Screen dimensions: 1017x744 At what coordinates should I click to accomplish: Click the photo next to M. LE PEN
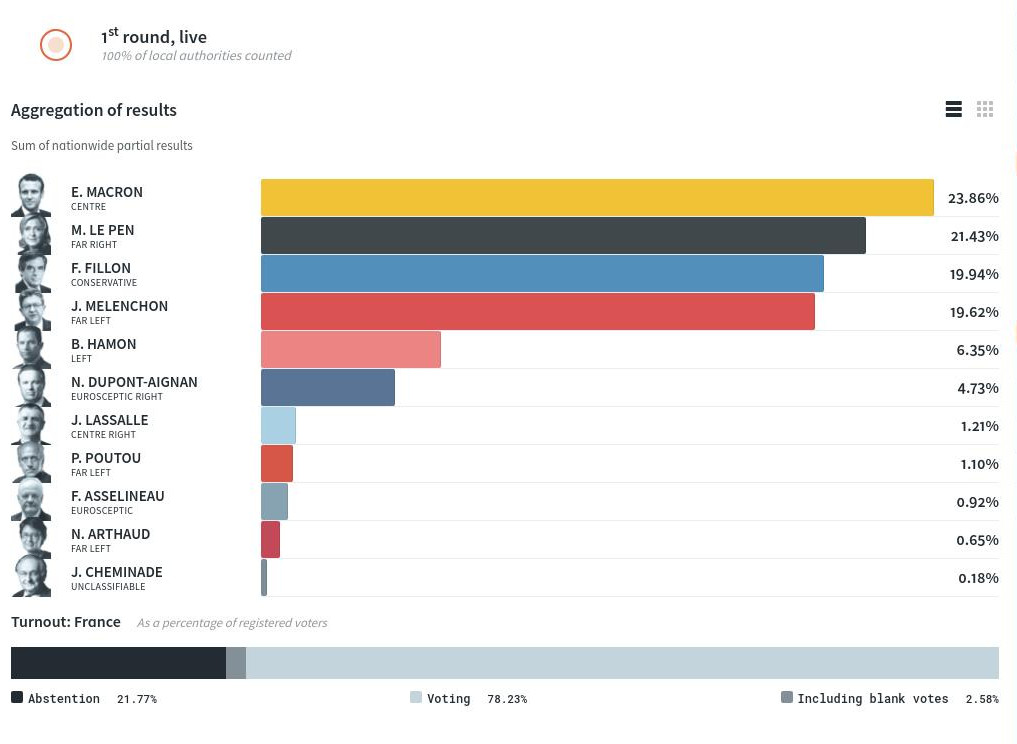32,234
